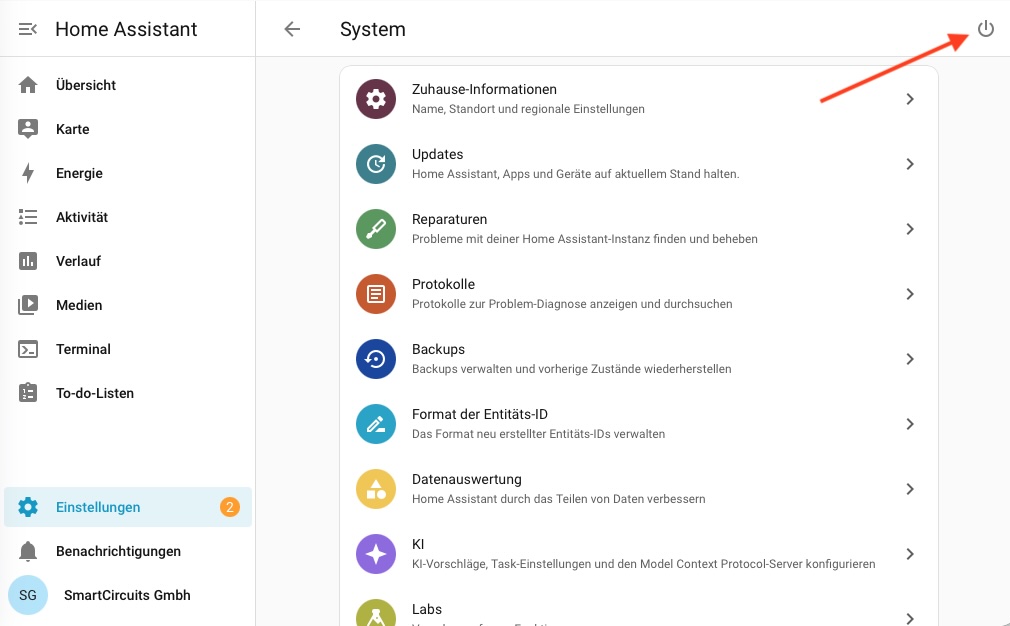Screen dimensions: 1010x626
Task: Open Benachrichtigungen in the sidebar
Action: point(128,551)
